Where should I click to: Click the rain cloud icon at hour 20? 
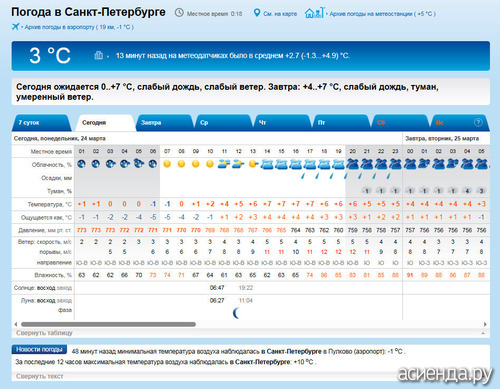coord(353,164)
